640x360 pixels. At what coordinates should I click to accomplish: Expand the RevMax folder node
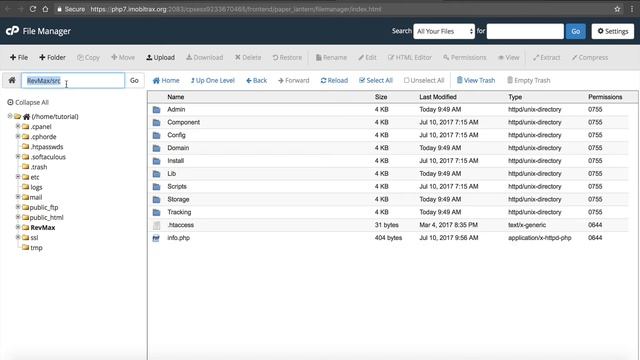pyautogui.click(x=18, y=227)
